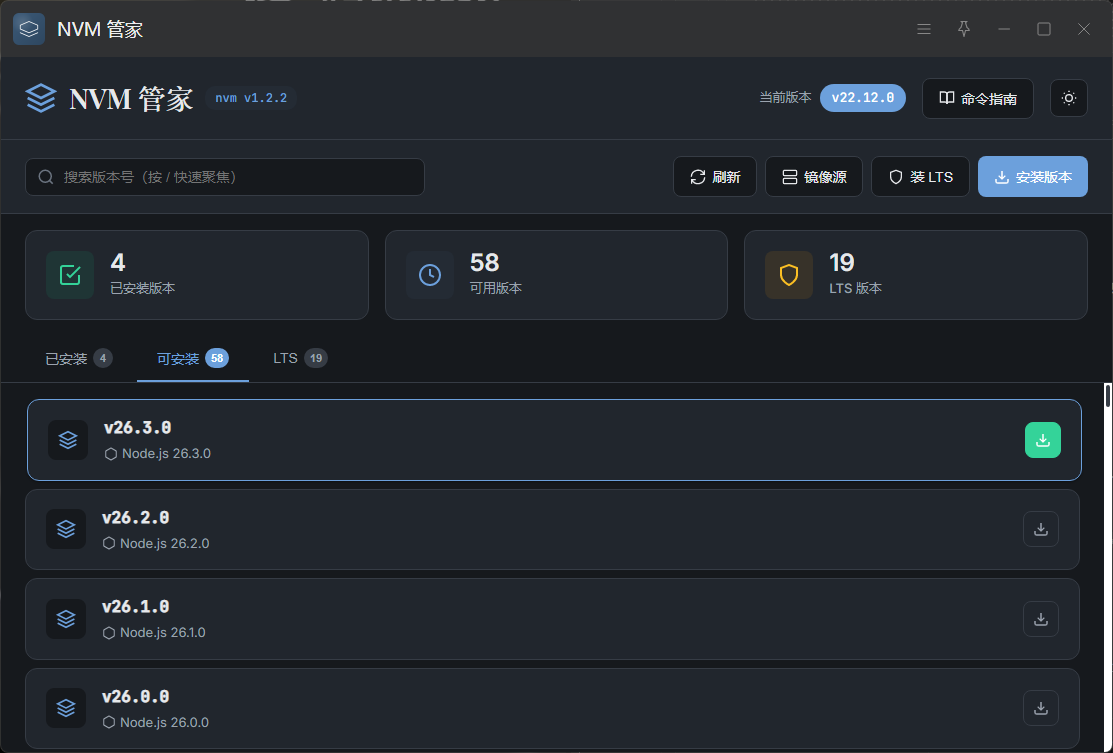This screenshot has height=753, width=1113.
Task: Click the nvm v1.2.2 version badge
Action: point(251,98)
